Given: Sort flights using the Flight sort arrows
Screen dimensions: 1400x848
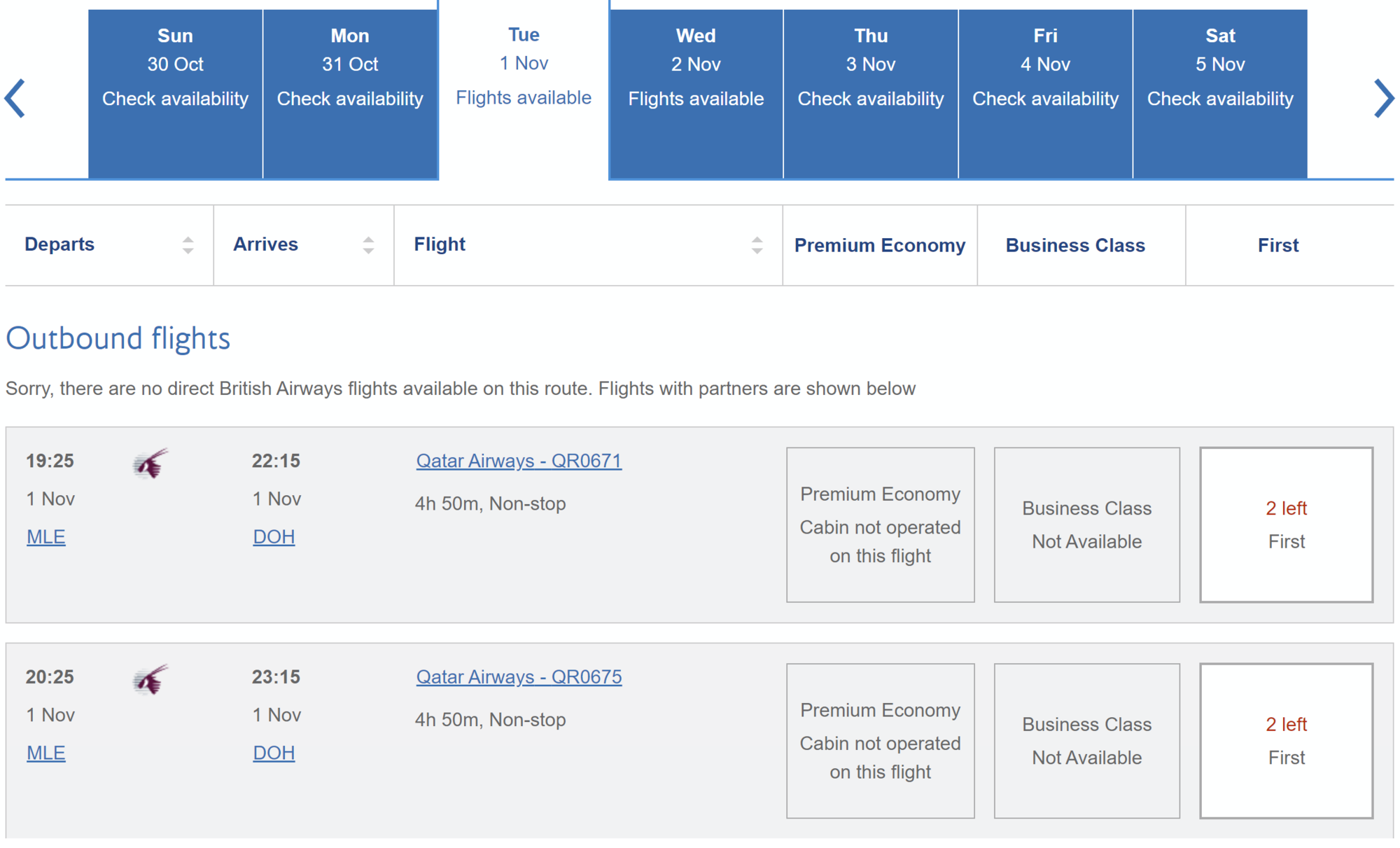Looking at the screenshot, I should [757, 244].
